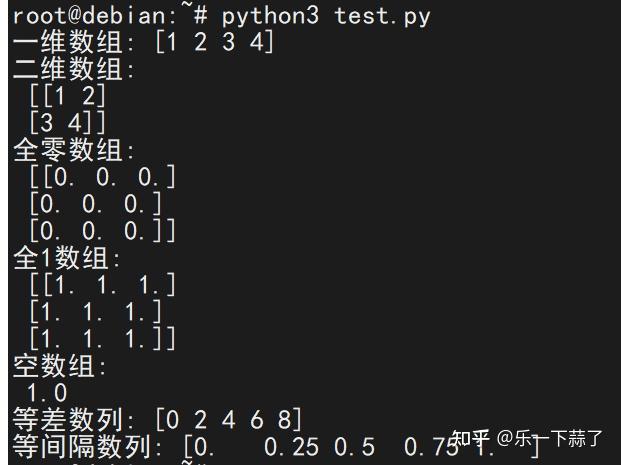Click the [[1 2] matrix row
Screen dimensions: 621x465
(x=68, y=96)
